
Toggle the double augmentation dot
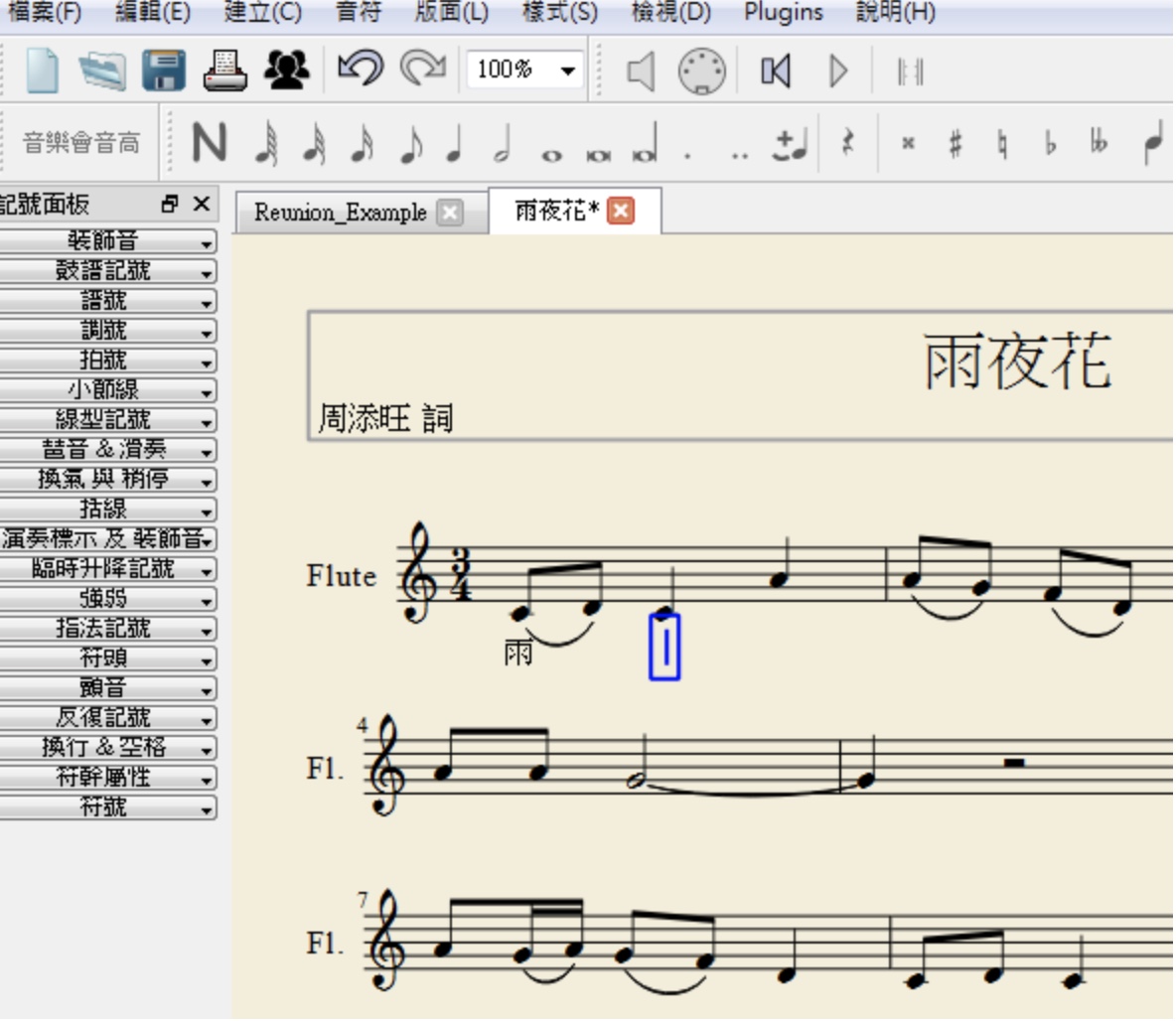pyautogui.click(x=740, y=156)
